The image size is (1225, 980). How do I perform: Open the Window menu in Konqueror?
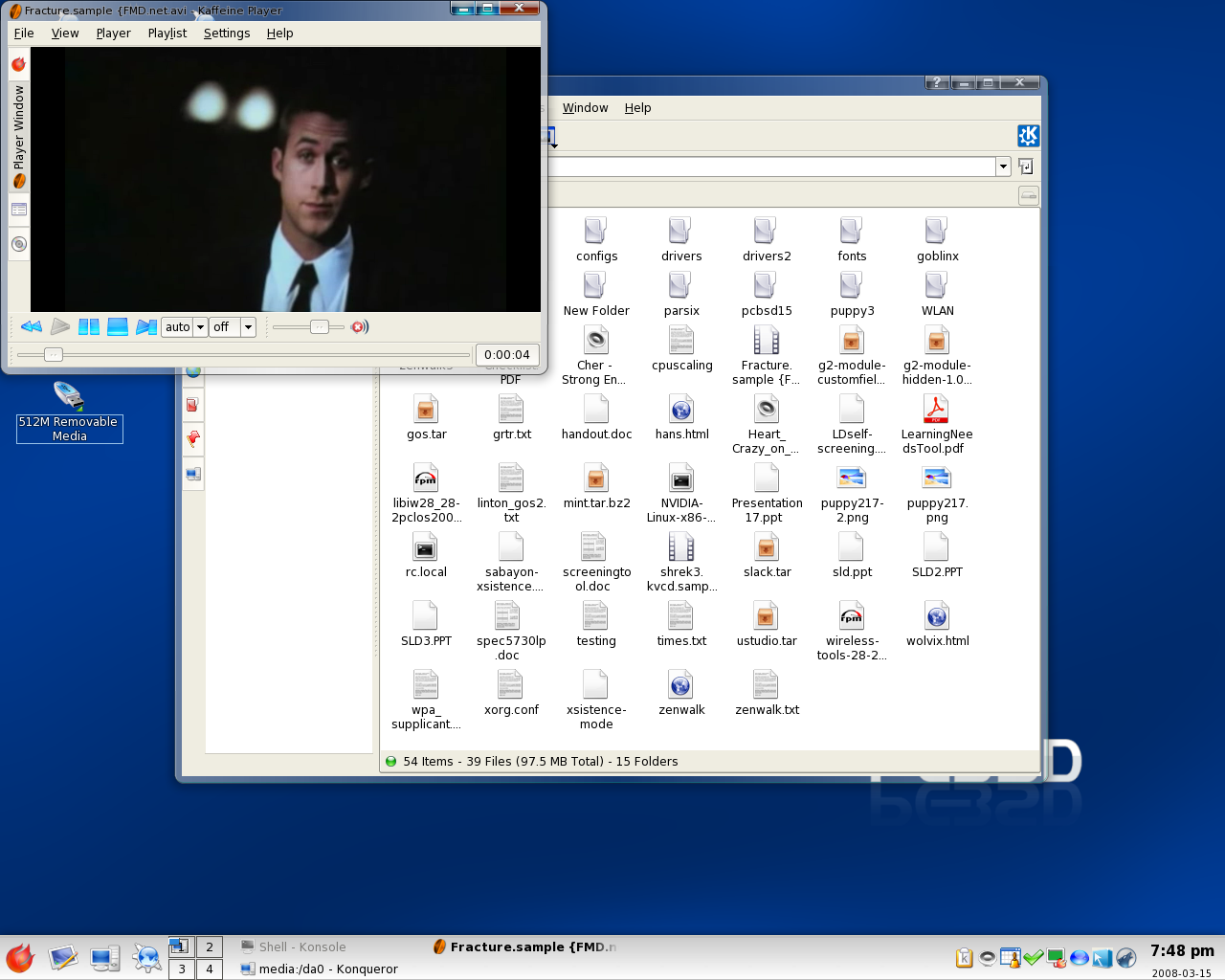point(586,108)
